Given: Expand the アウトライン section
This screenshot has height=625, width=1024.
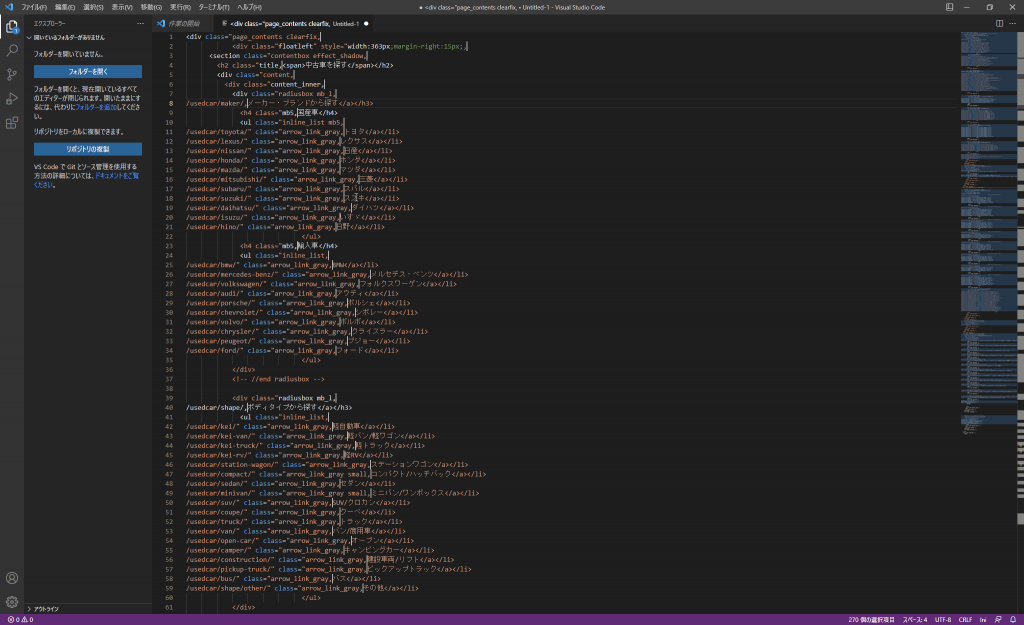Looking at the screenshot, I should pyautogui.click(x=46, y=609).
